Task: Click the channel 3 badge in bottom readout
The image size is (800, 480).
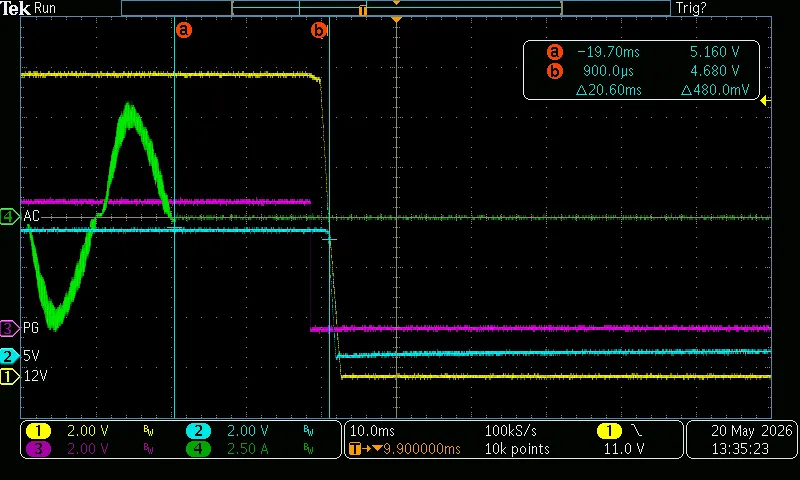Action: click(x=38, y=449)
